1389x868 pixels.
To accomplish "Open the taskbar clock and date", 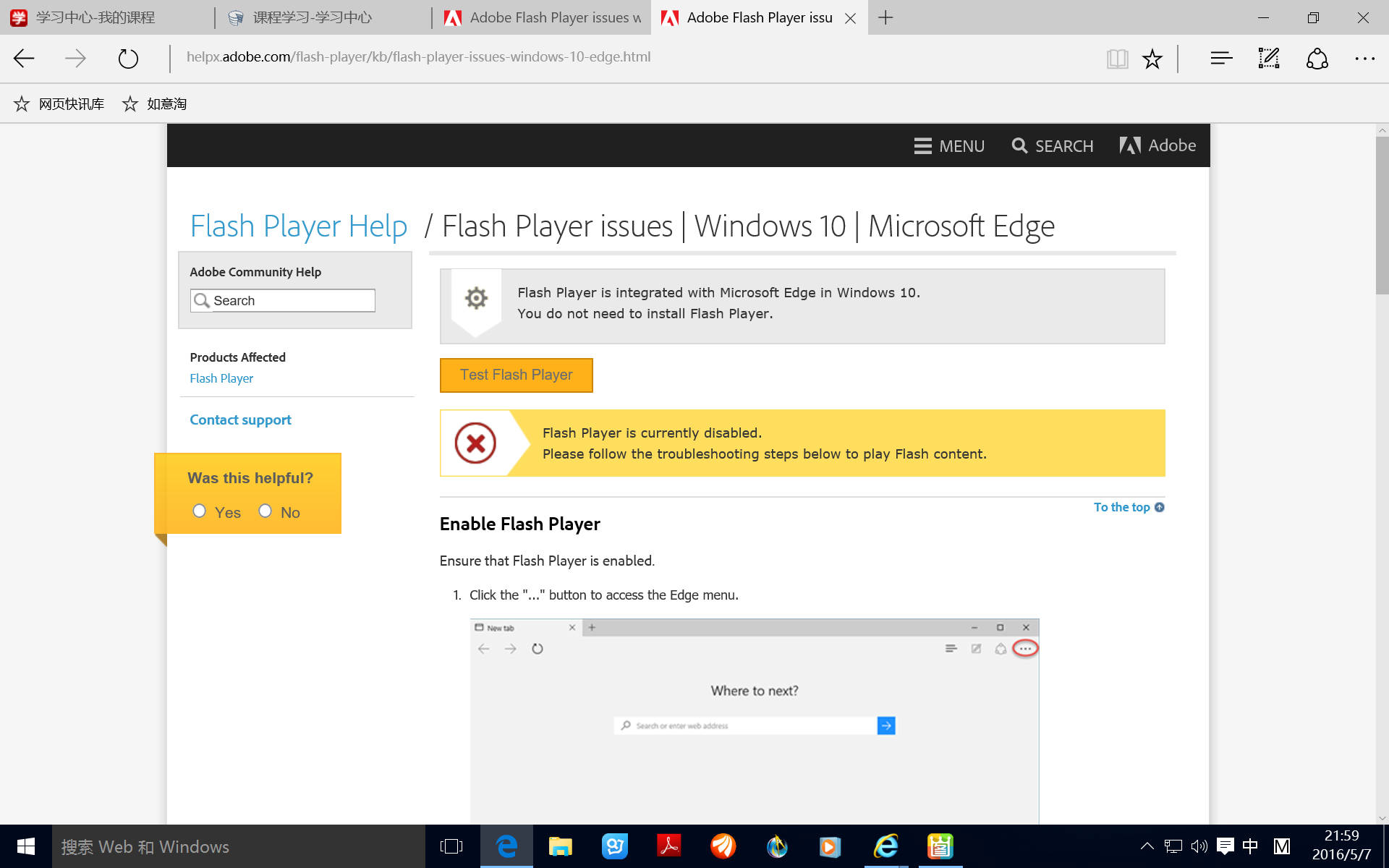I will point(1342,845).
